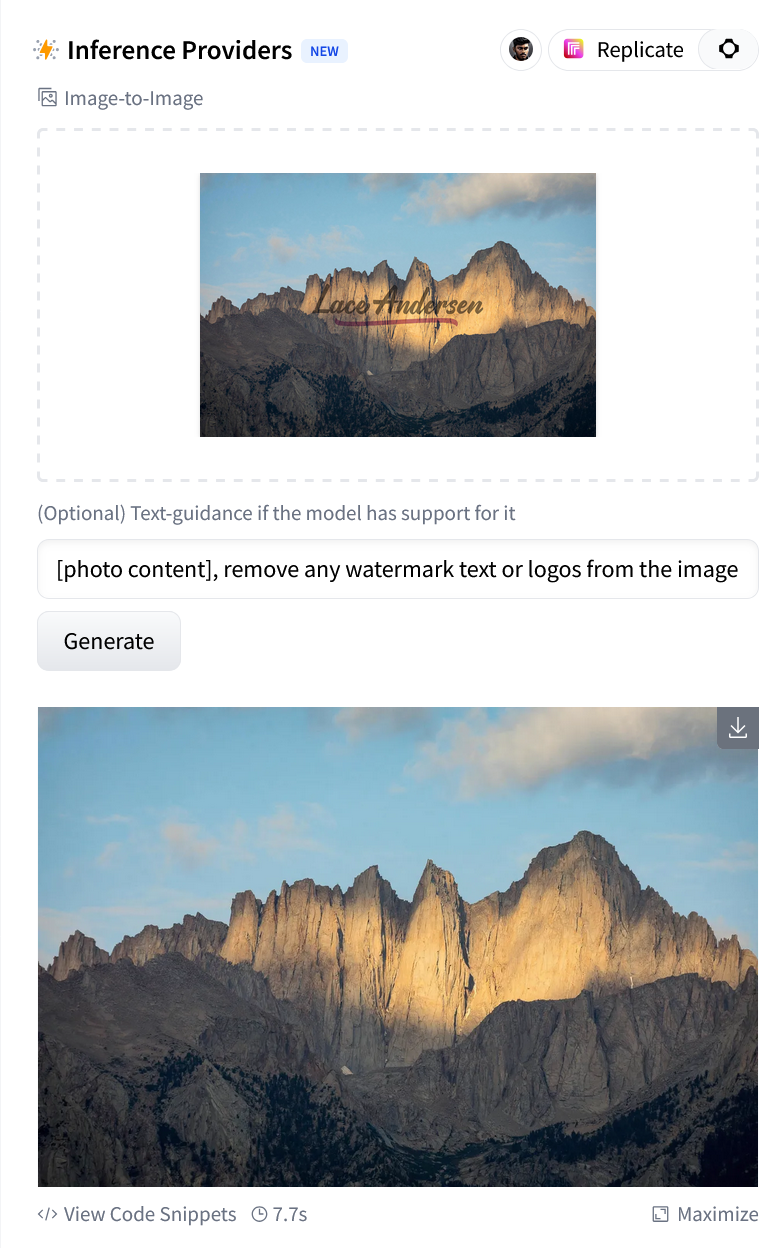This screenshot has height=1248, width=781.
Task: Open the Image-to-Image task label
Action: click(x=134, y=98)
